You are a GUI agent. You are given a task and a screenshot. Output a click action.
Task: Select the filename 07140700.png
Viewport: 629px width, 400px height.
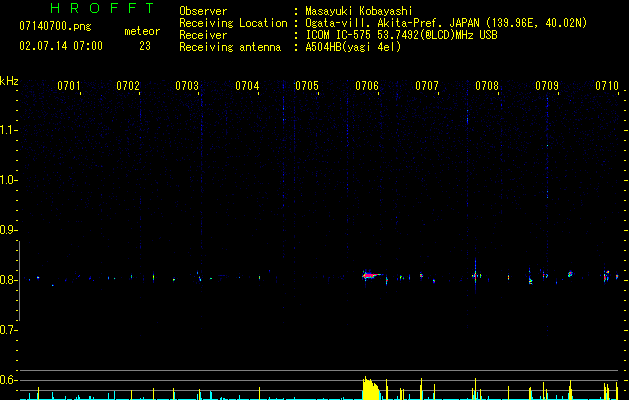(x=55, y=27)
